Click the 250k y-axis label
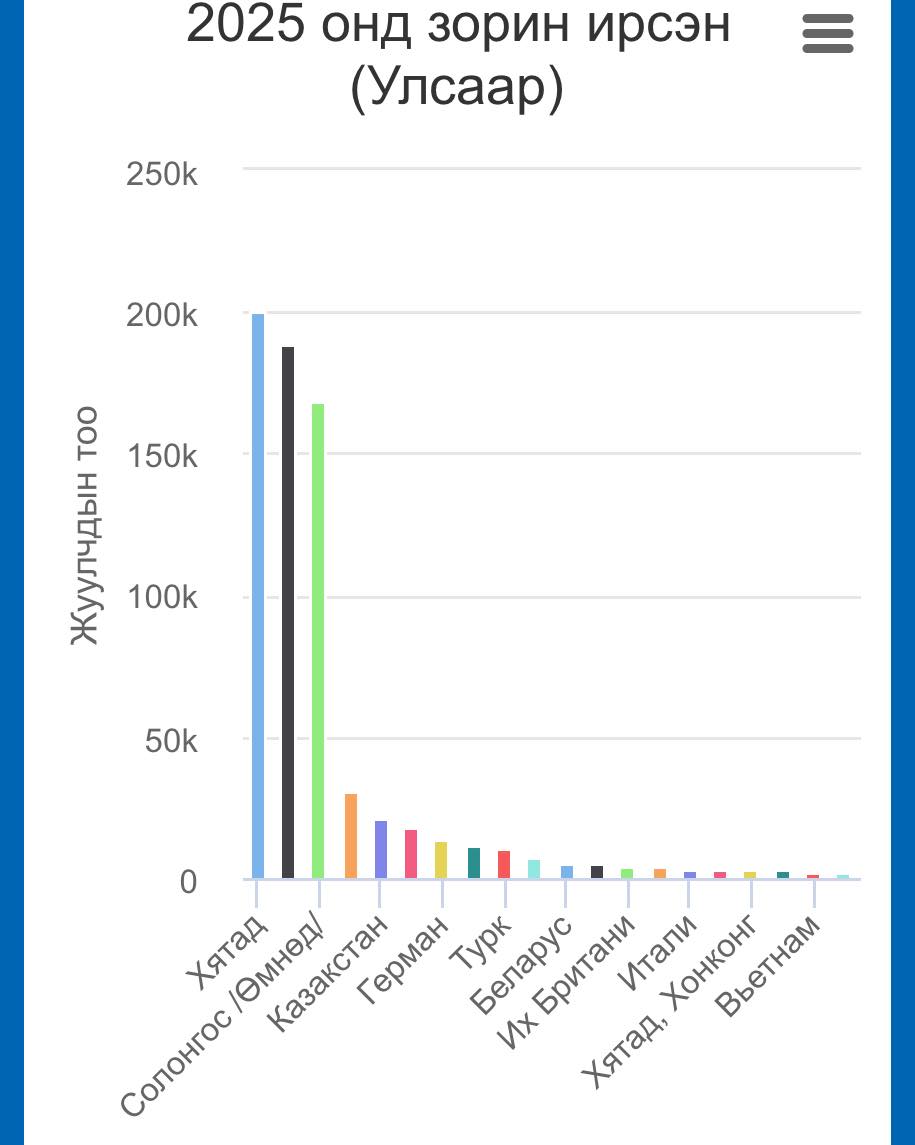This screenshot has height=1145, width=915. pos(161,175)
